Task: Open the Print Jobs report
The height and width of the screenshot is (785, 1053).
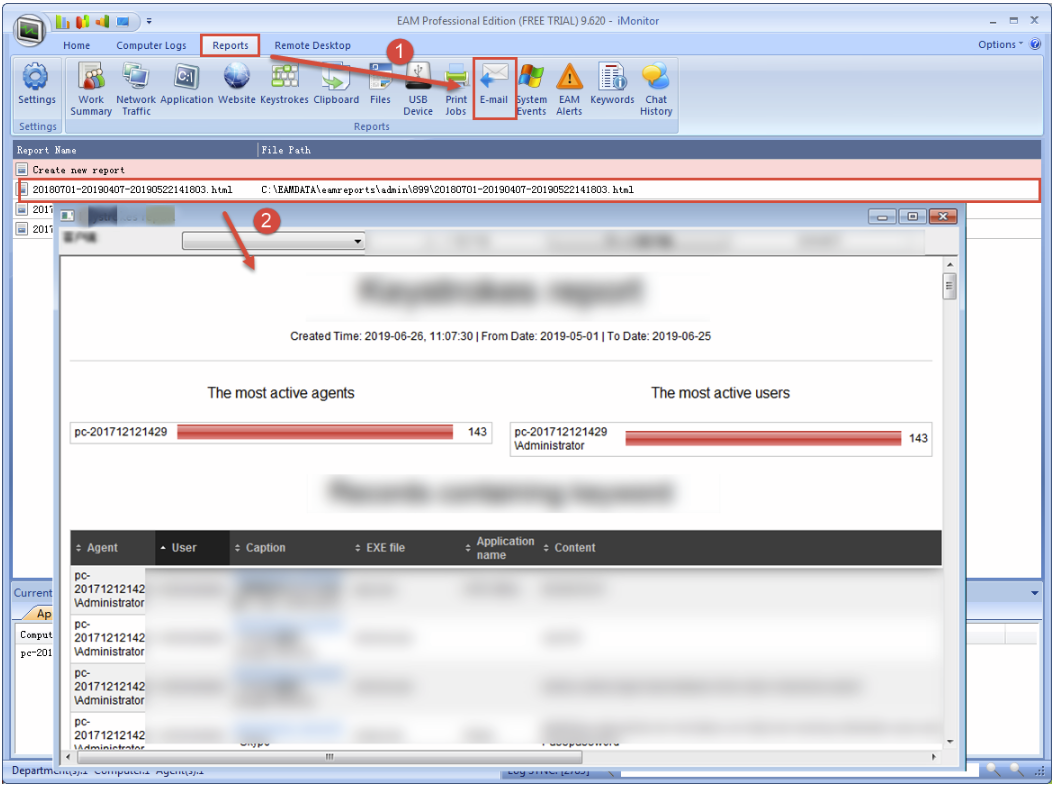Action: (456, 88)
